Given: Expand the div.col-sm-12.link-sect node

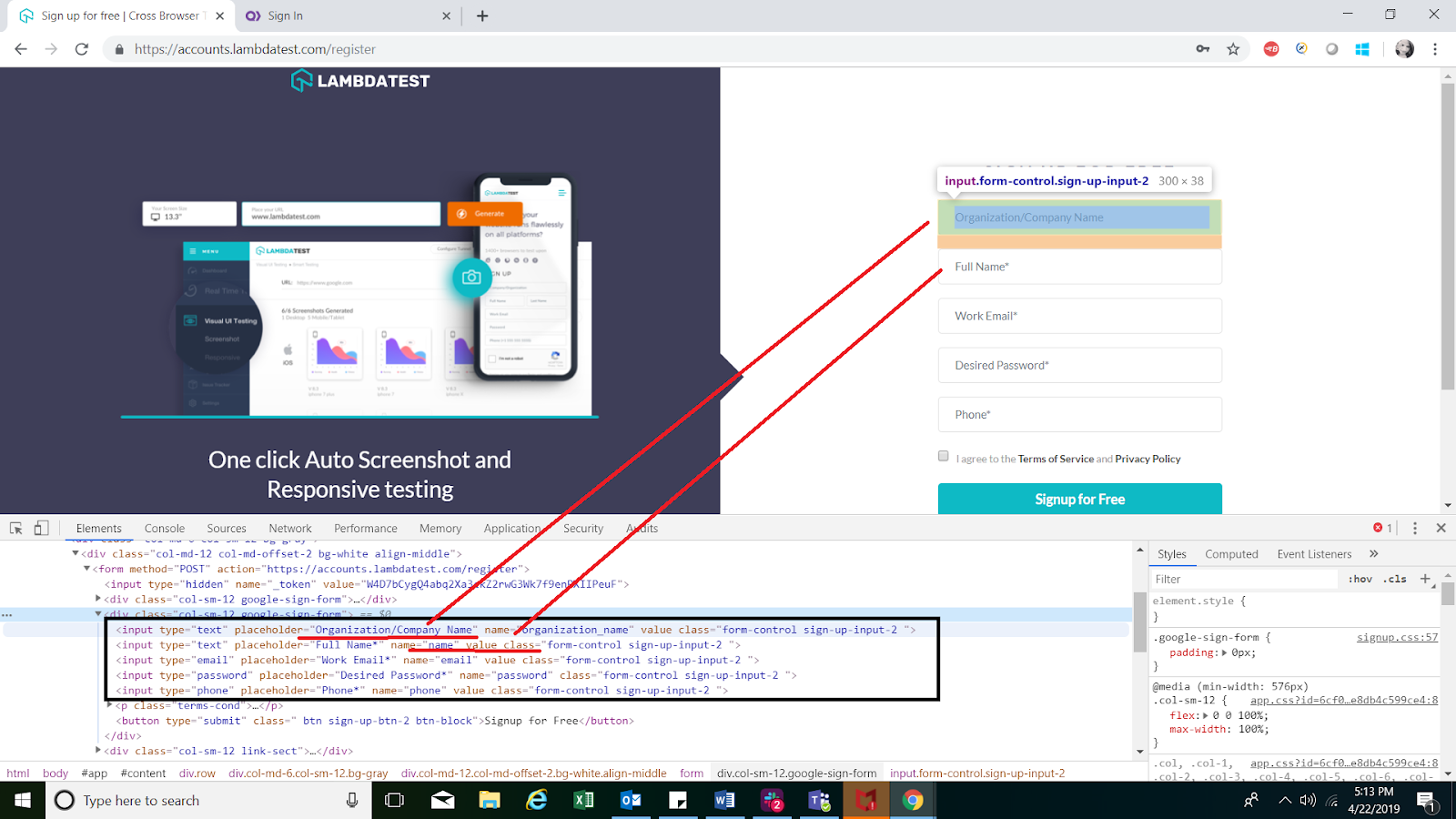Looking at the screenshot, I should (98, 750).
